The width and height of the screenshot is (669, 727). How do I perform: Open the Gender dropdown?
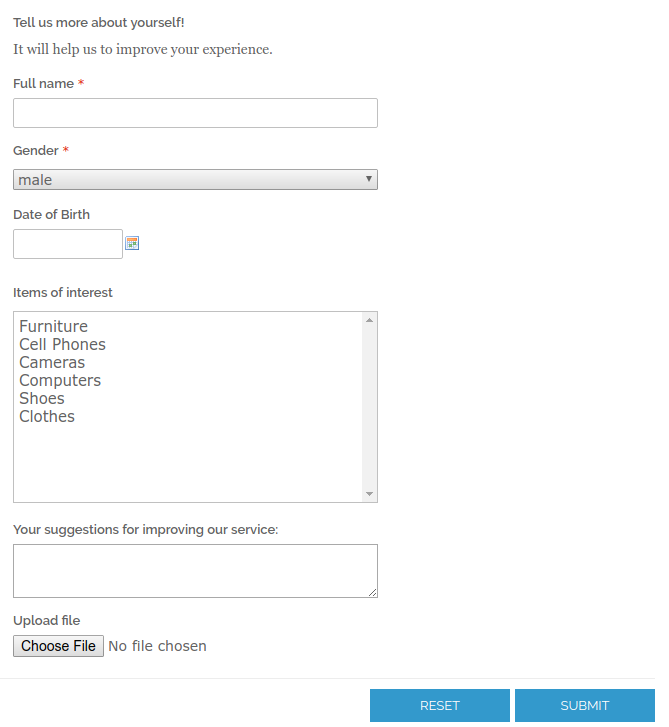point(195,180)
